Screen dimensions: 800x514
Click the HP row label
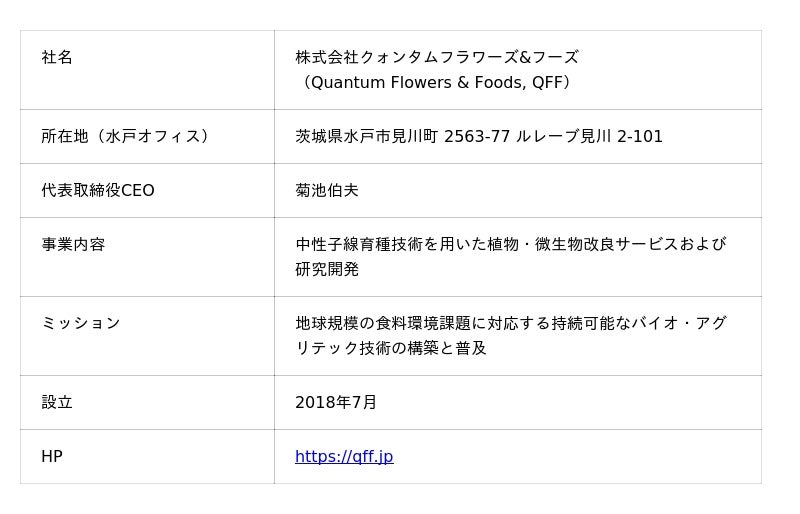[52, 457]
